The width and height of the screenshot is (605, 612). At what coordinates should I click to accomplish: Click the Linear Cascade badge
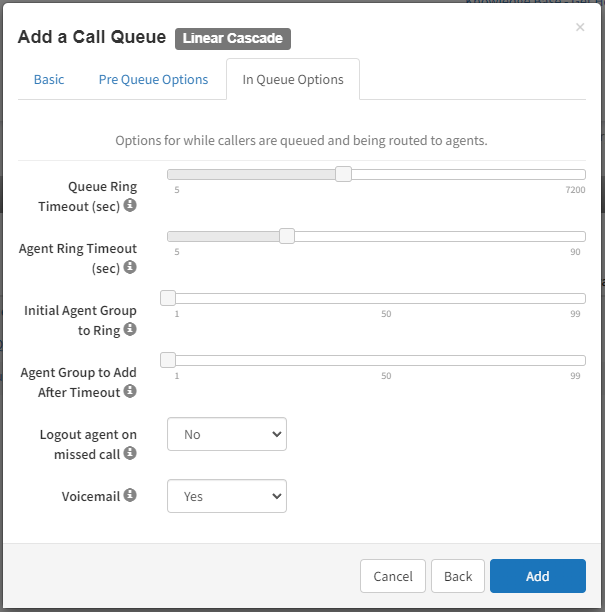(x=233, y=39)
